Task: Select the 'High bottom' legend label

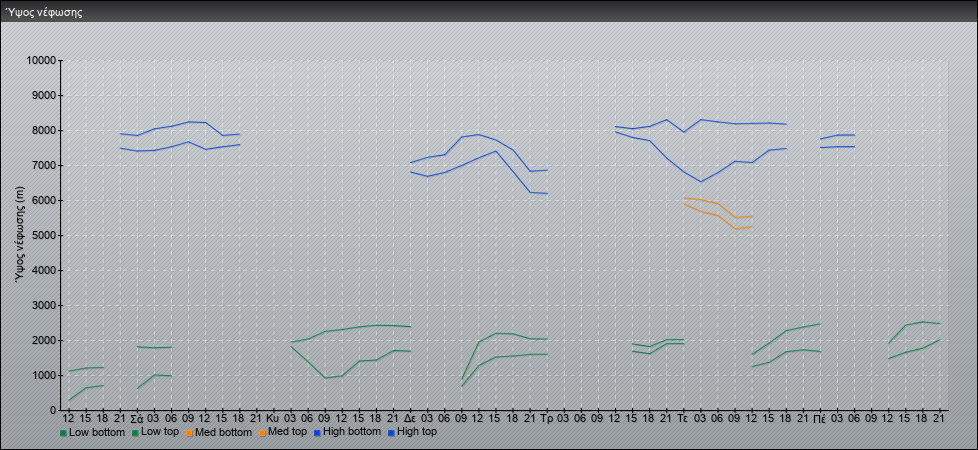Action: pyautogui.click(x=351, y=432)
